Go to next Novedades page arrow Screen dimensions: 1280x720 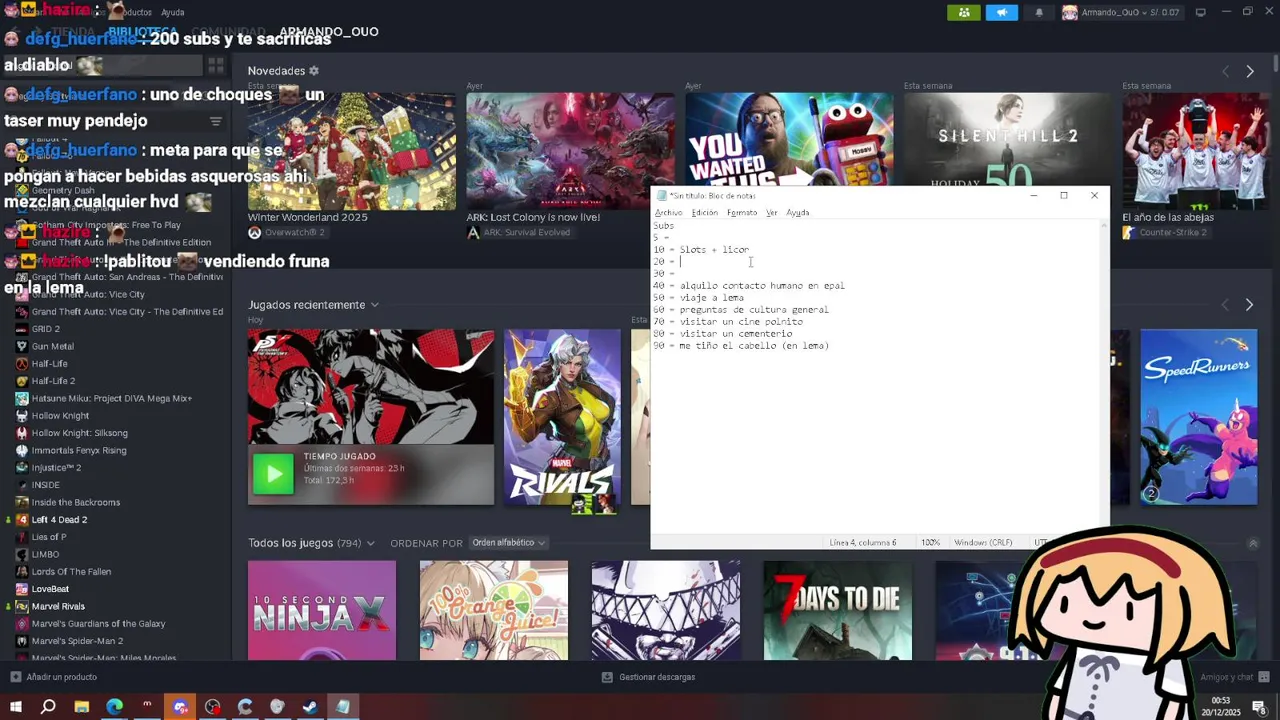point(1249,71)
